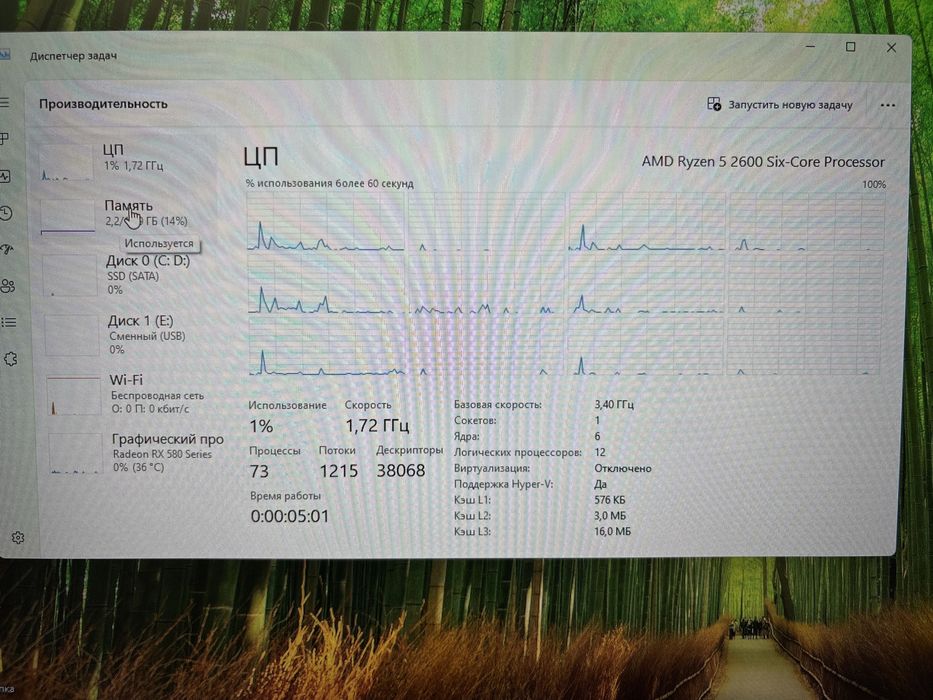Open Task Manager settings gear icon
This screenshot has height=700, width=933.
click(18, 538)
